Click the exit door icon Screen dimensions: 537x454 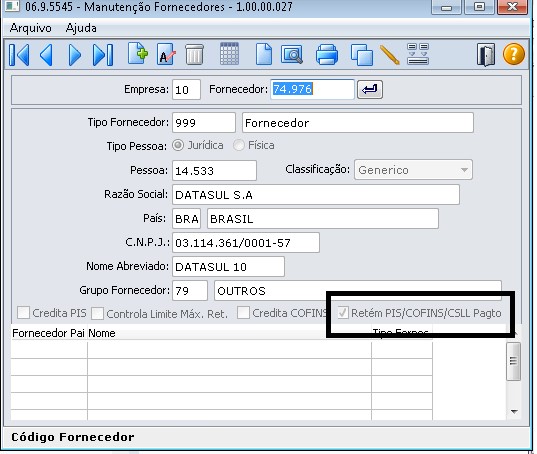point(486,55)
